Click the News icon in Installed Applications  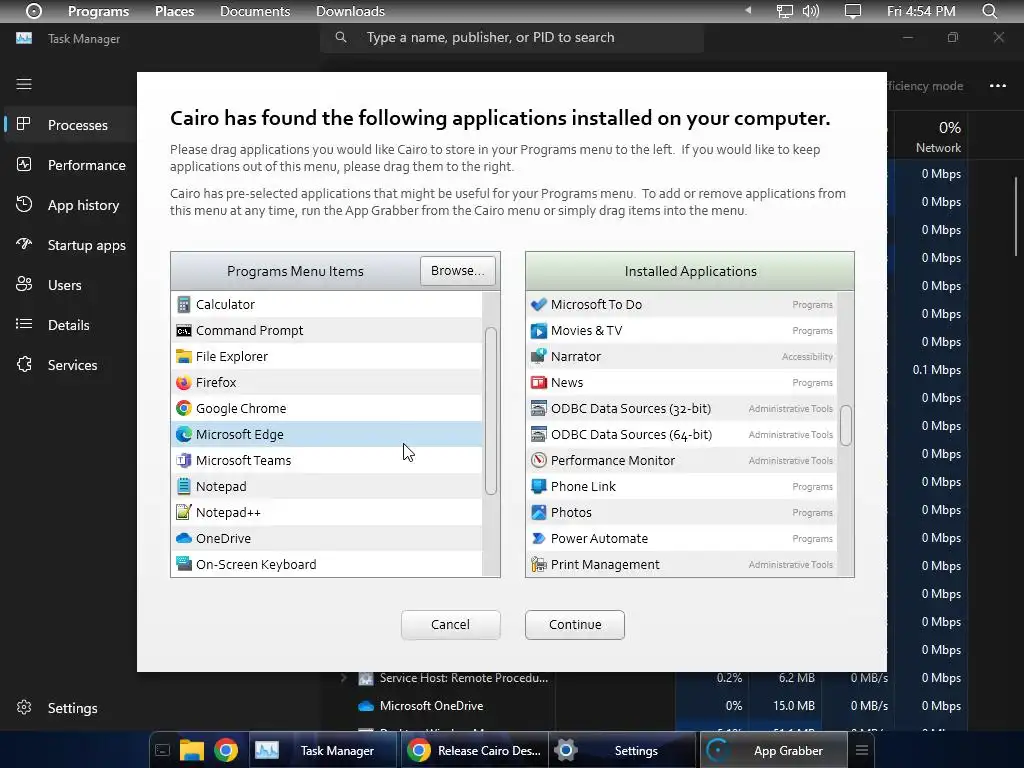[538, 383]
